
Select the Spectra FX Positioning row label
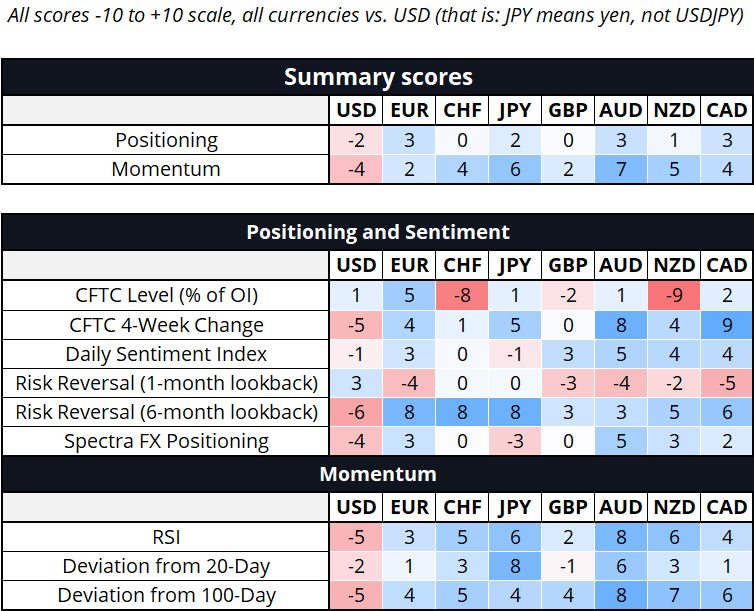tap(166, 440)
